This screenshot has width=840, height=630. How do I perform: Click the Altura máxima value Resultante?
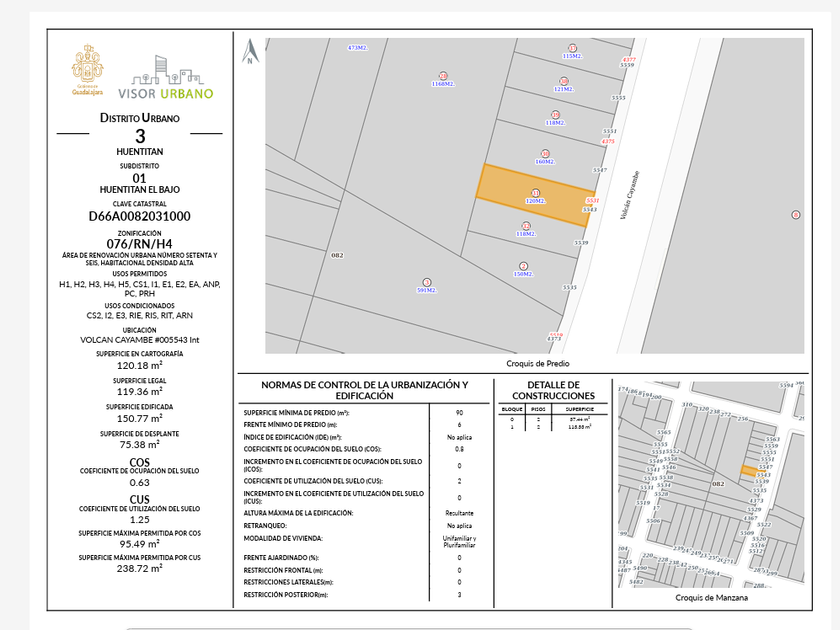point(459,513)
